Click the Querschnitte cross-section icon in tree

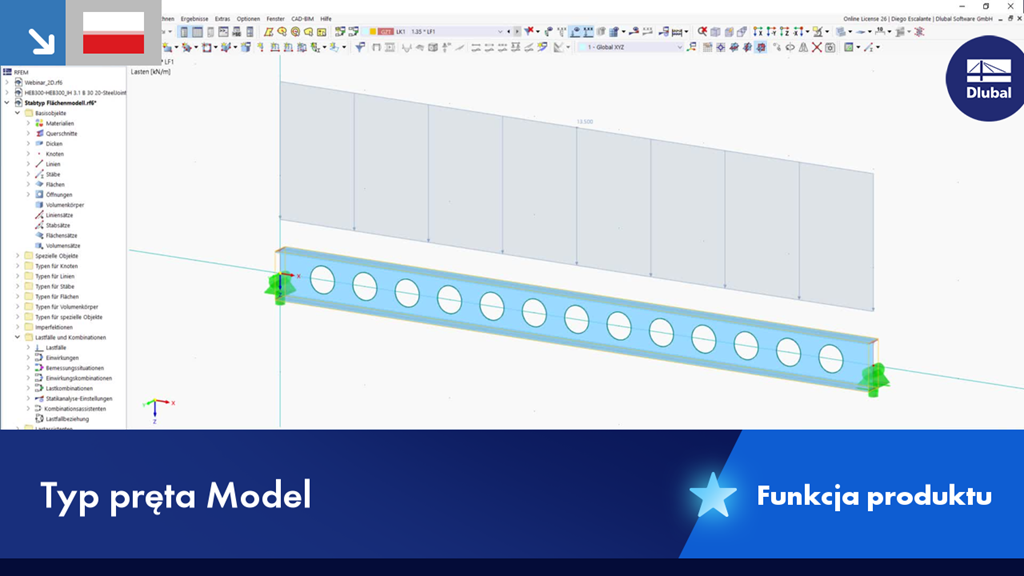tap(39, 133)
